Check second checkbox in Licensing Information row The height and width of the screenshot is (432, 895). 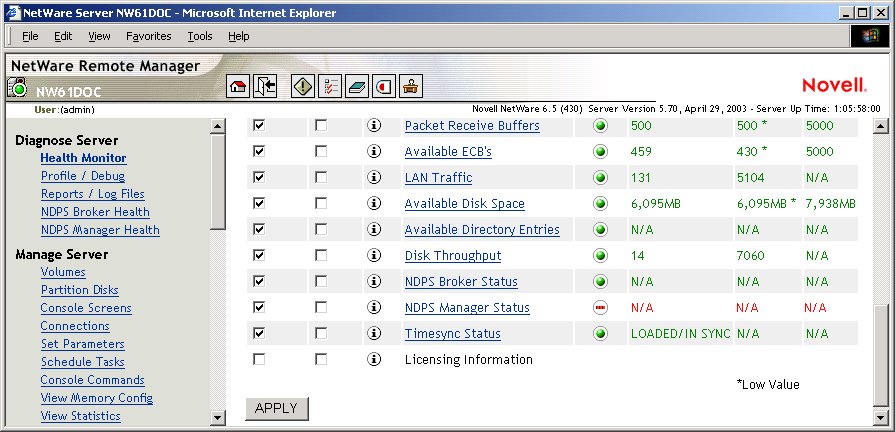point(321,360)
